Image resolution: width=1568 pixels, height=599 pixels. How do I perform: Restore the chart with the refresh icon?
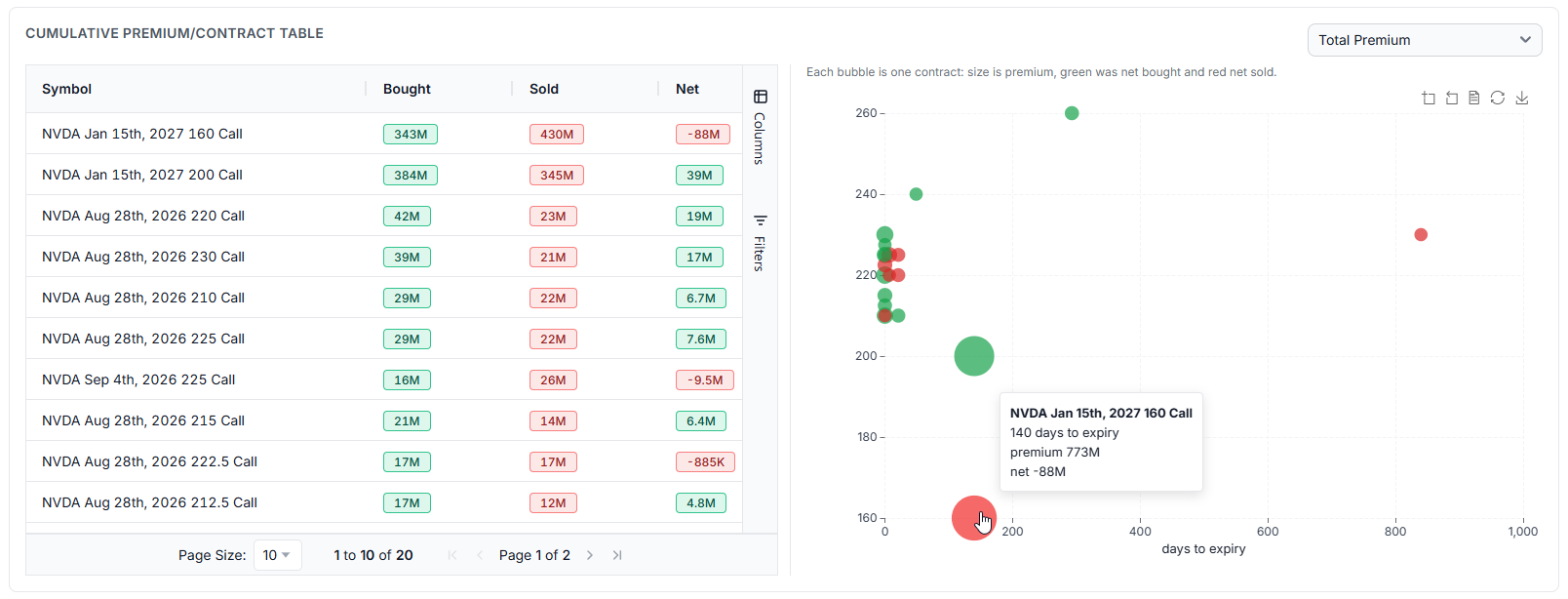pos(1498,98)
